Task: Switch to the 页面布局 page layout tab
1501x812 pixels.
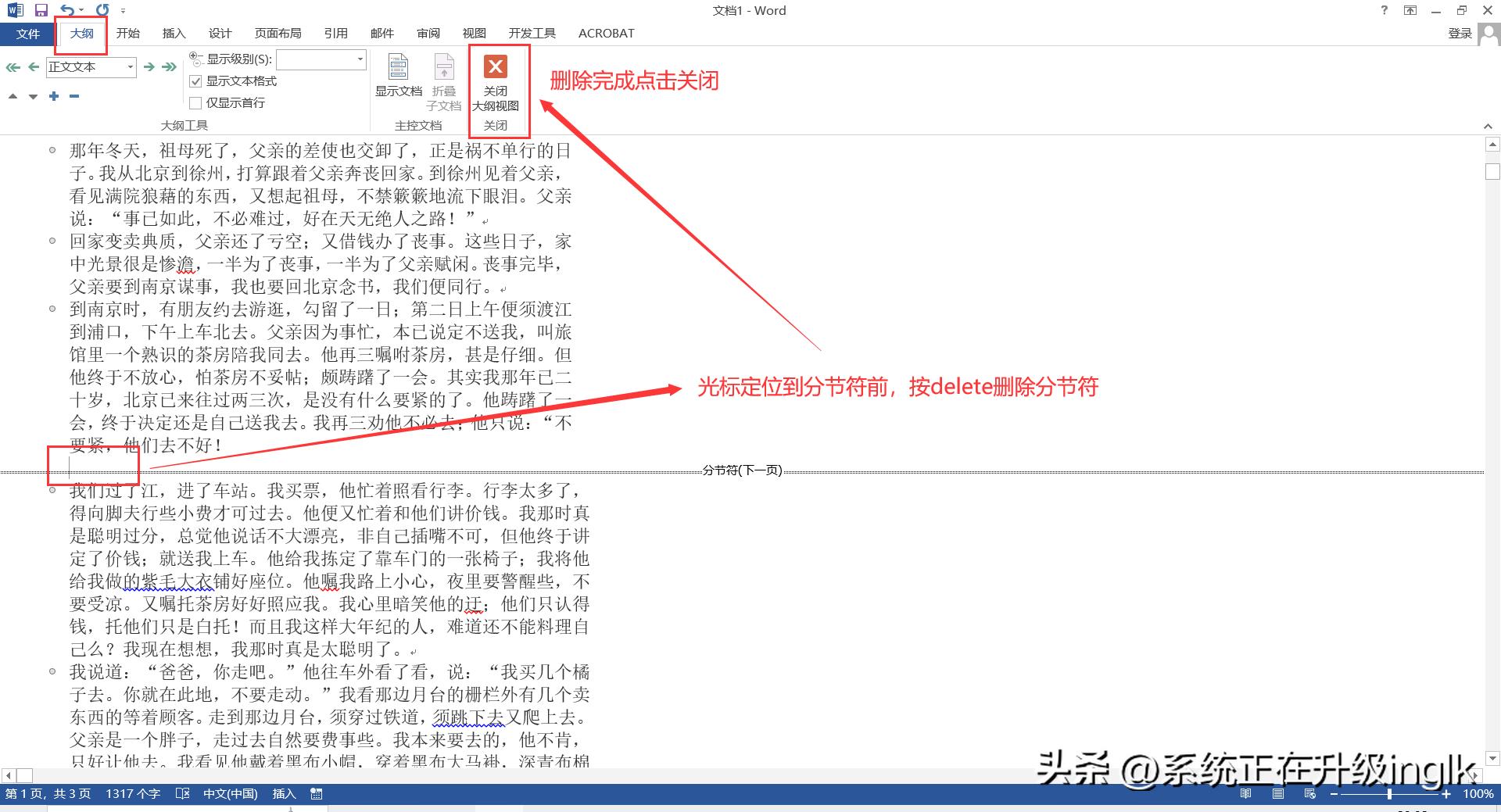Action: point(278,34)
